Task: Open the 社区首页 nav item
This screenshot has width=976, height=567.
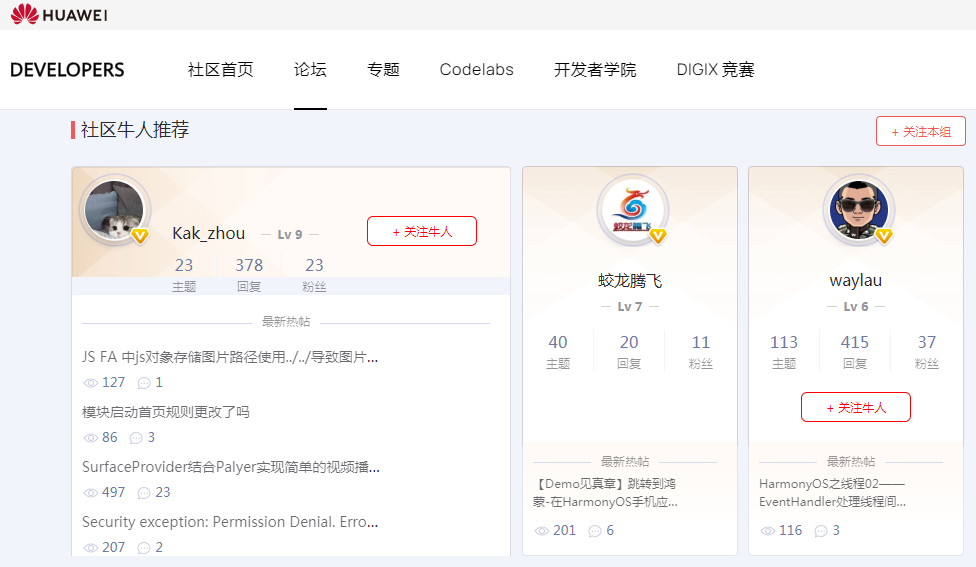Action: [x=221, y=70]
